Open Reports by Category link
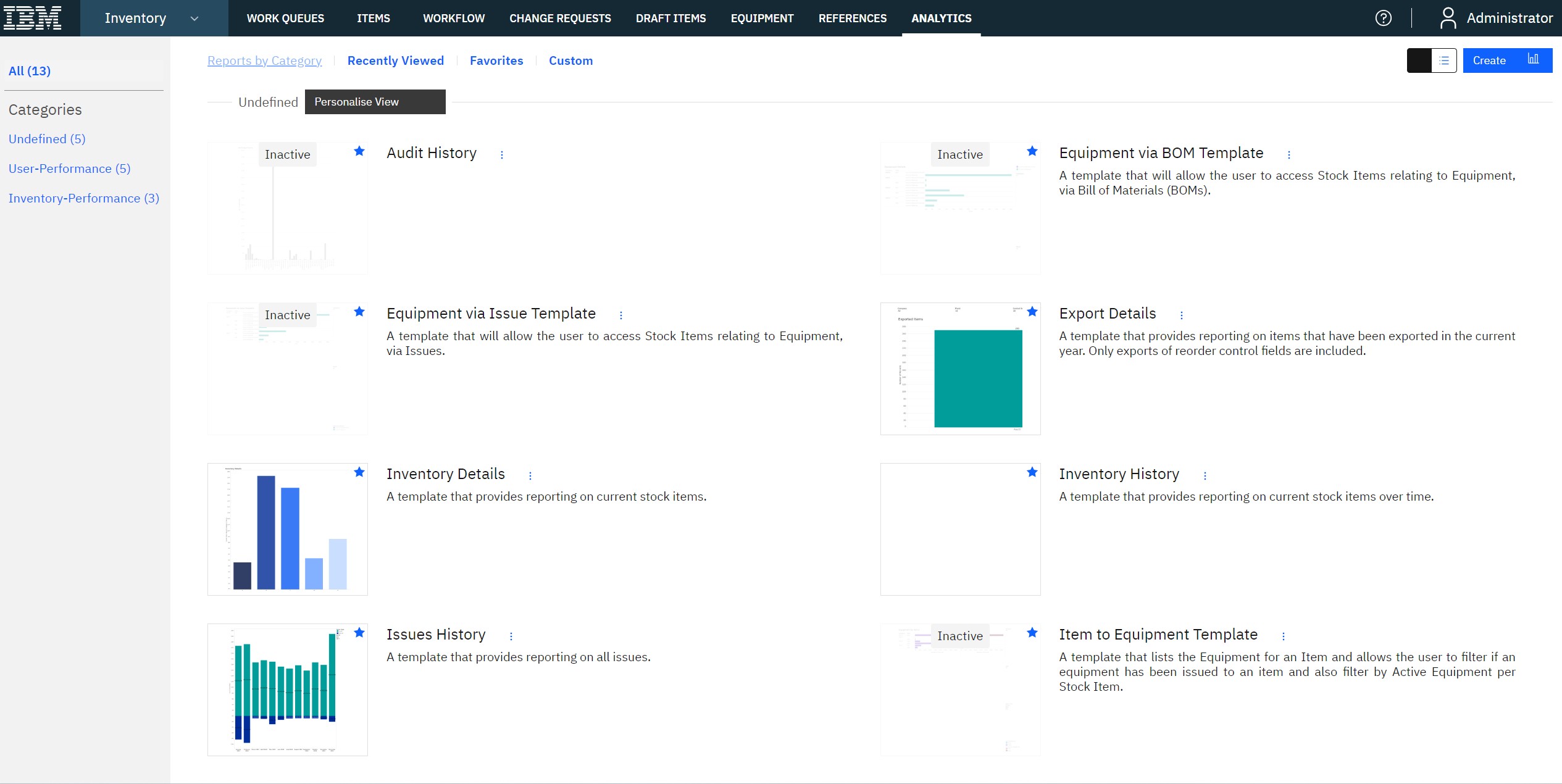This screenshot has height=784, width=1562. click(x=264, y=60)
